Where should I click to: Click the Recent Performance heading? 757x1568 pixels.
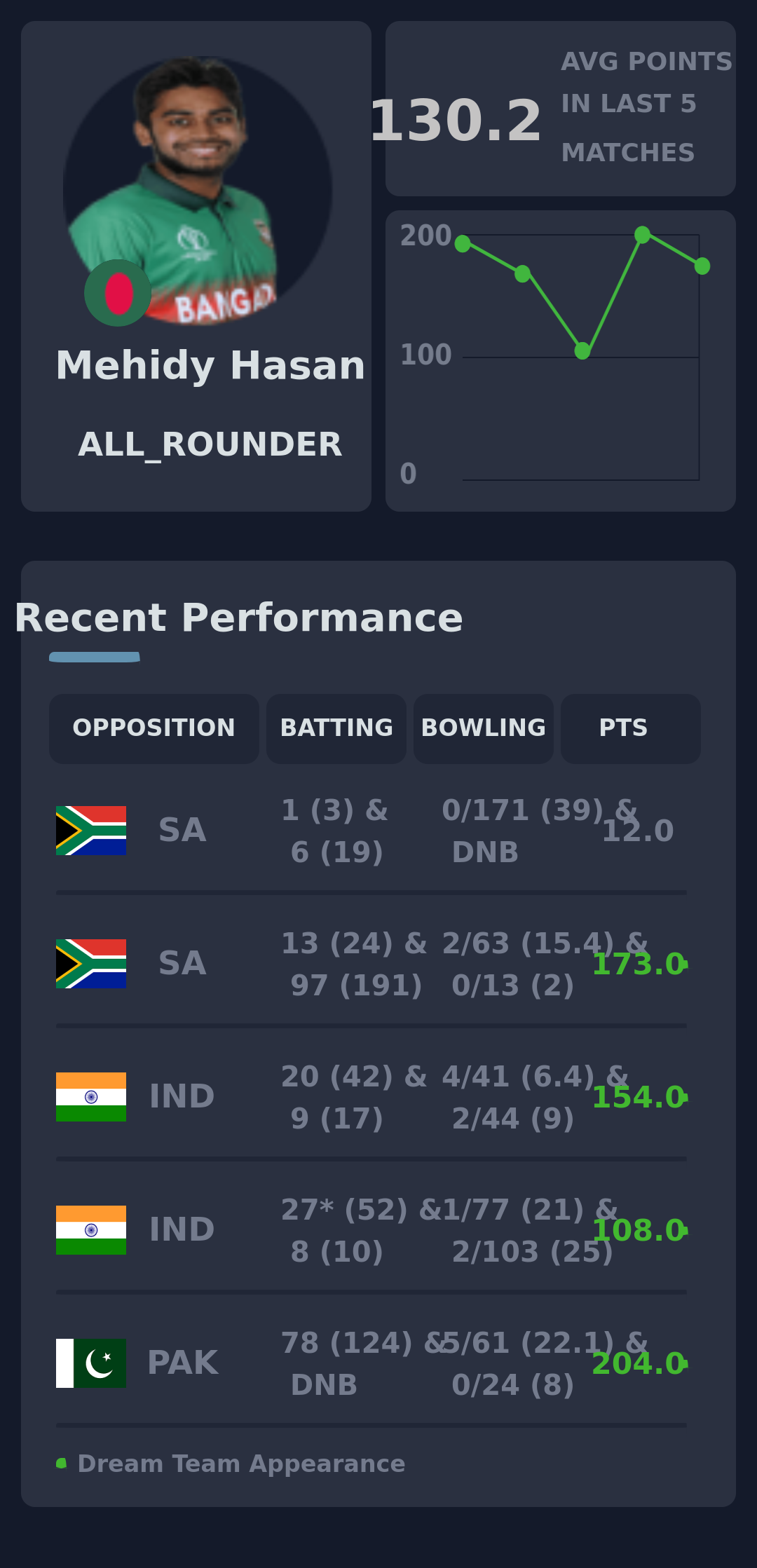[x=238, y=618]
